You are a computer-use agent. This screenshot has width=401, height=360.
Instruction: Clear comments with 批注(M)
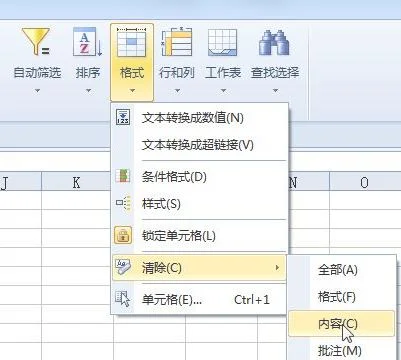pos(342,350)
